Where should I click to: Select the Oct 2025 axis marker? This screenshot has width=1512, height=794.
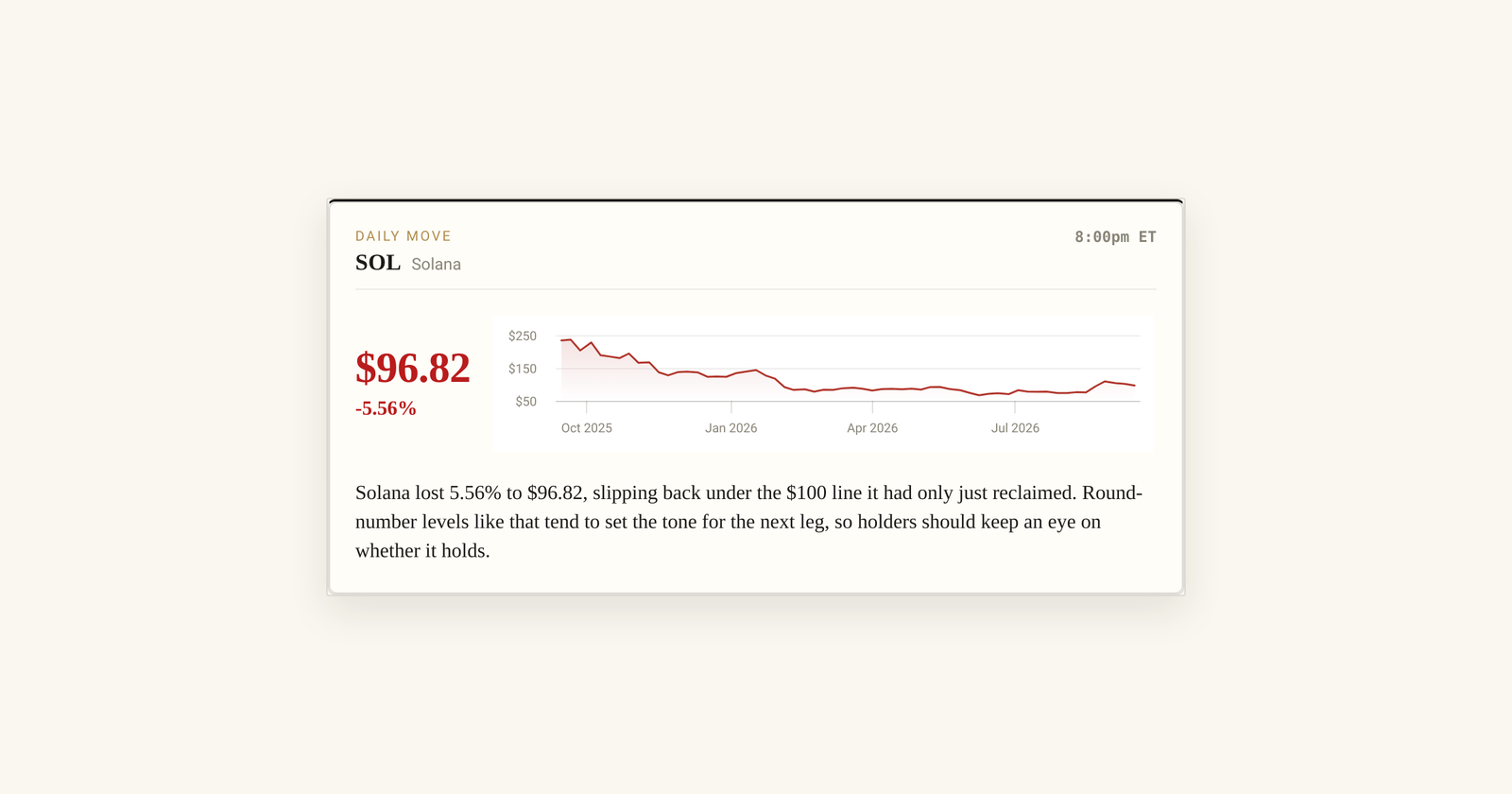[587, 428]
